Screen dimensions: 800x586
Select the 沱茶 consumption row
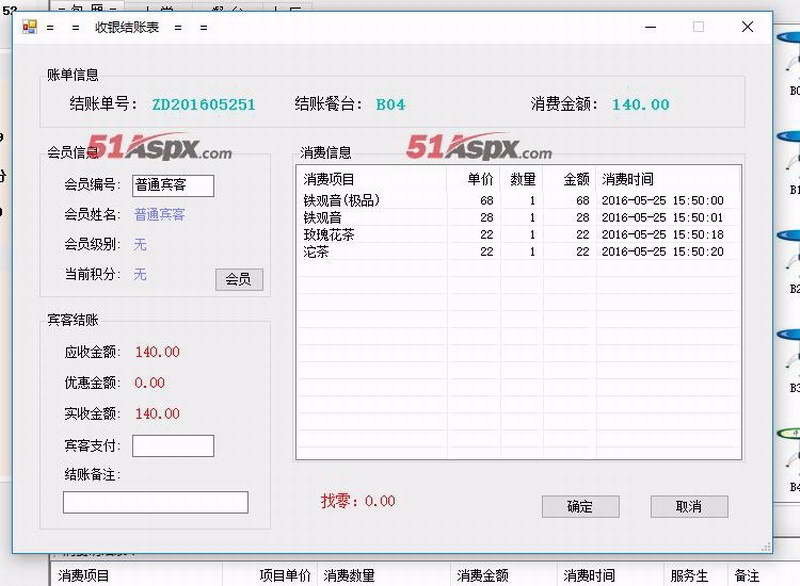[x=518, y=251]
